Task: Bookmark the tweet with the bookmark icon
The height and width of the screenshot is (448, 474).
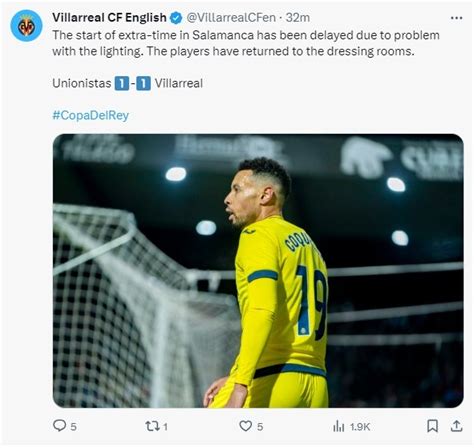Action: point(432,426)
